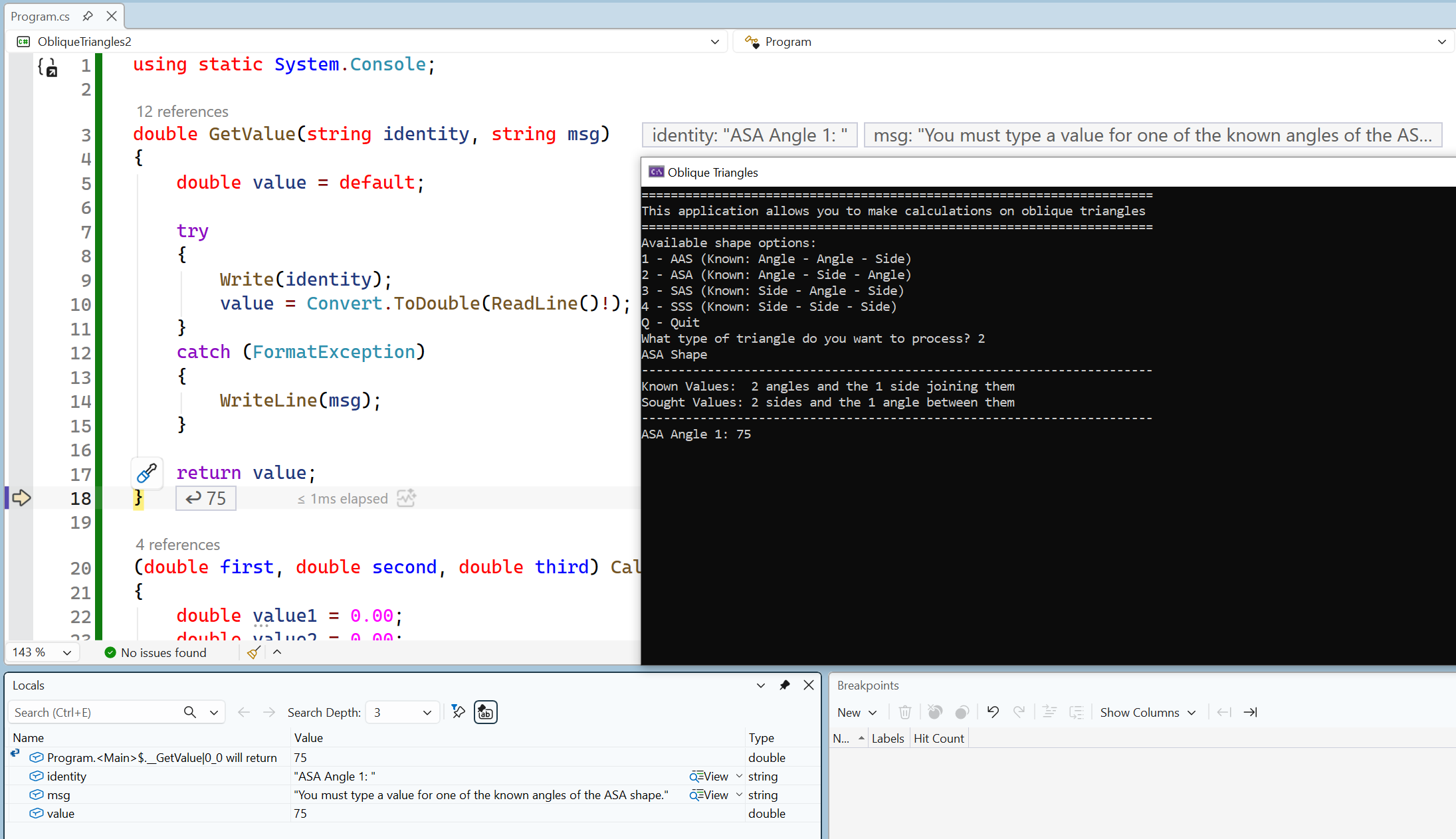Click the Oblique Triangles console title icon

point(656,172)
